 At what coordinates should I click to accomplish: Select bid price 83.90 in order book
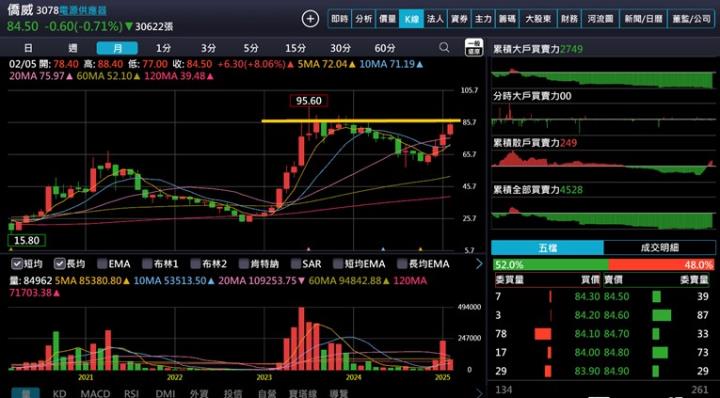(x=587, y=371)
